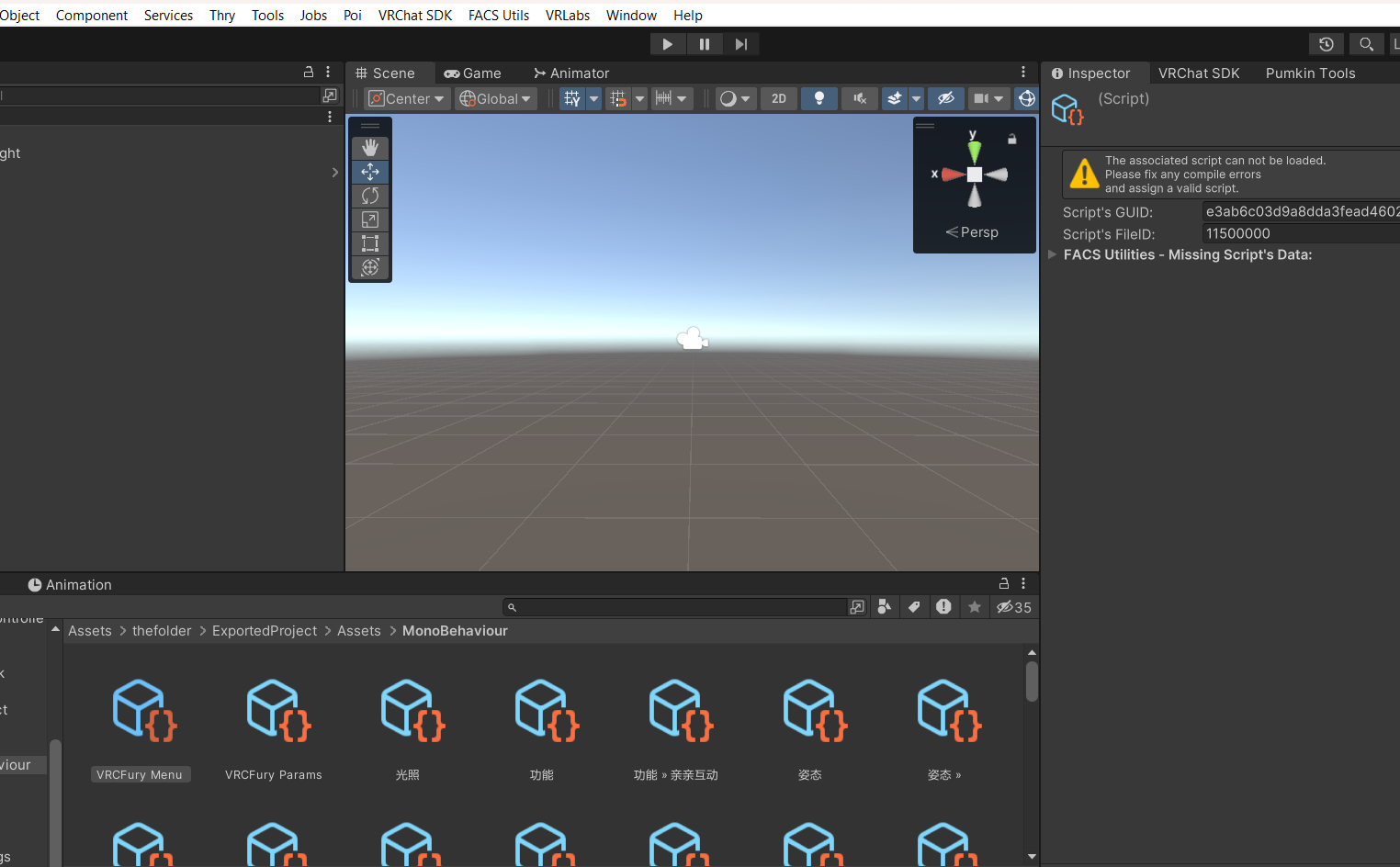Screen dimensions: 1400x867
Task: Select the 光照 asset
Action: pyautogui.click(x=408, y=728)
